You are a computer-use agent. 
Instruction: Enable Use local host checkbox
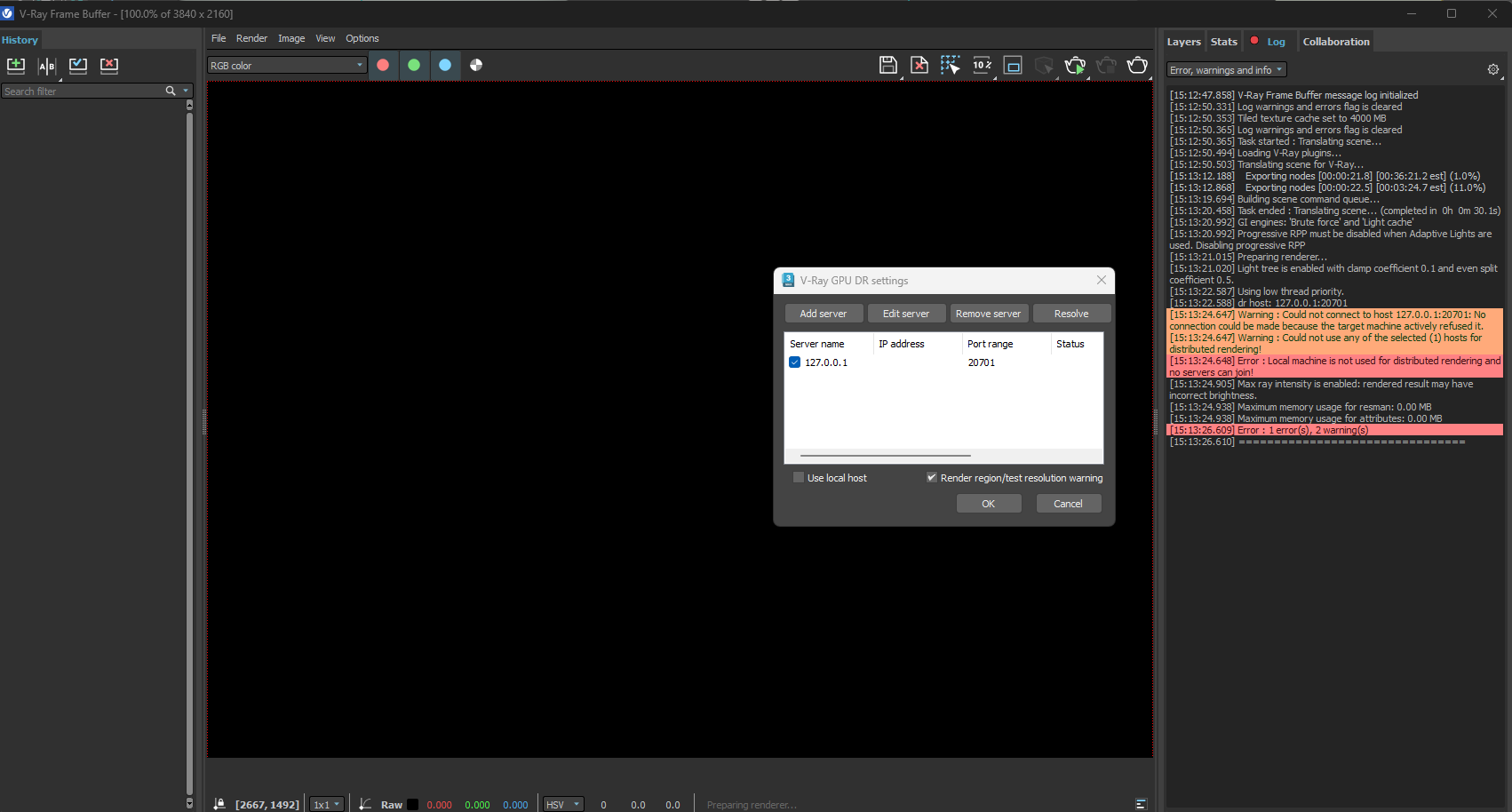point(799,478)
